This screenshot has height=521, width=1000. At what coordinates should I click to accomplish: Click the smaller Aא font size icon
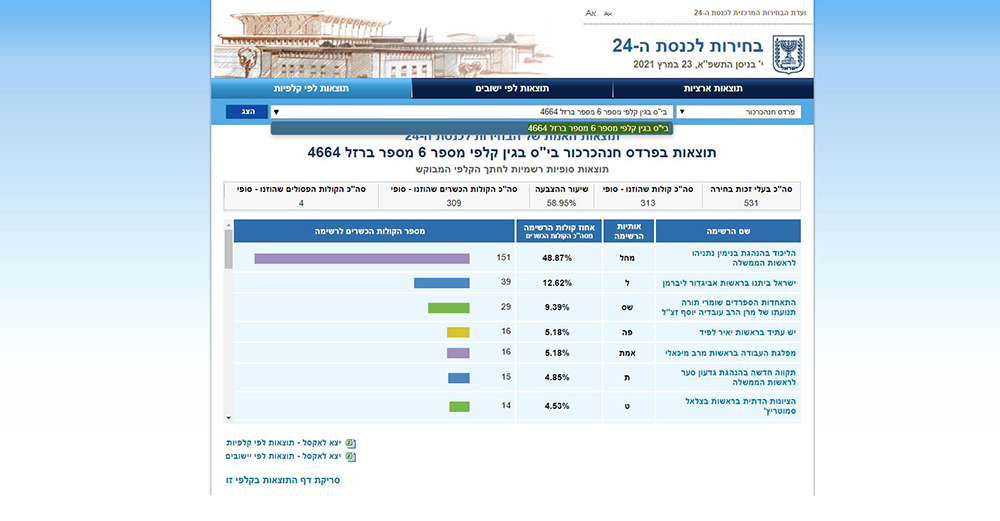(x=608, y=13)
